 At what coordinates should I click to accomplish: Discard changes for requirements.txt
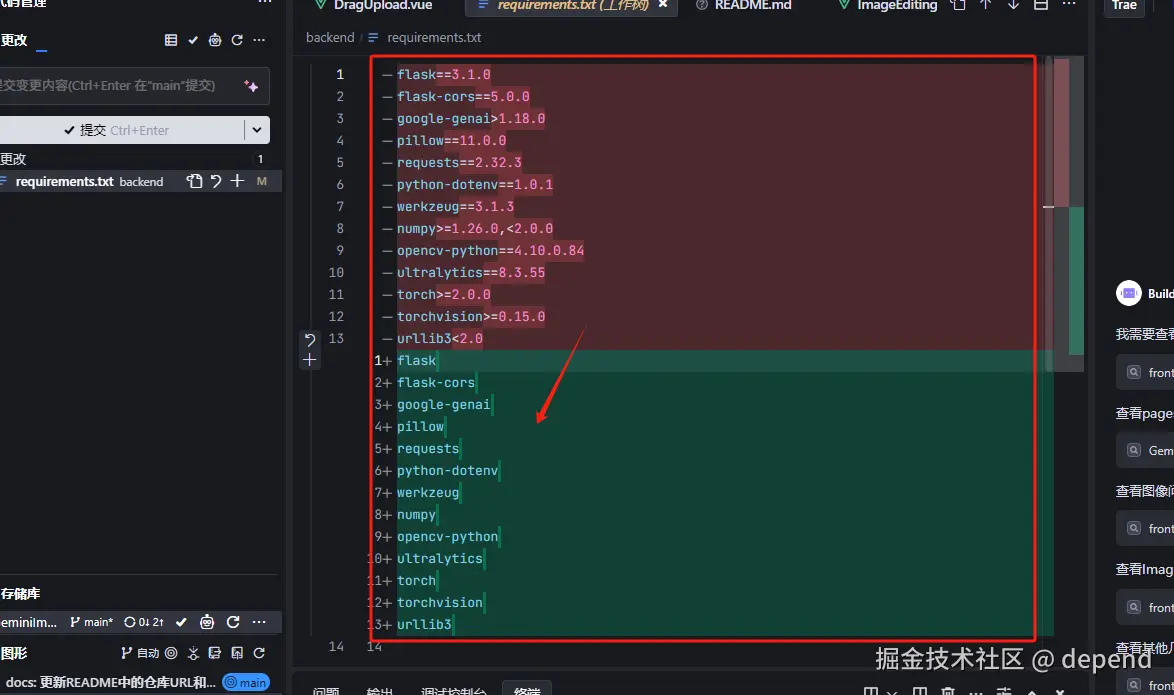click(x=216, y=181)
